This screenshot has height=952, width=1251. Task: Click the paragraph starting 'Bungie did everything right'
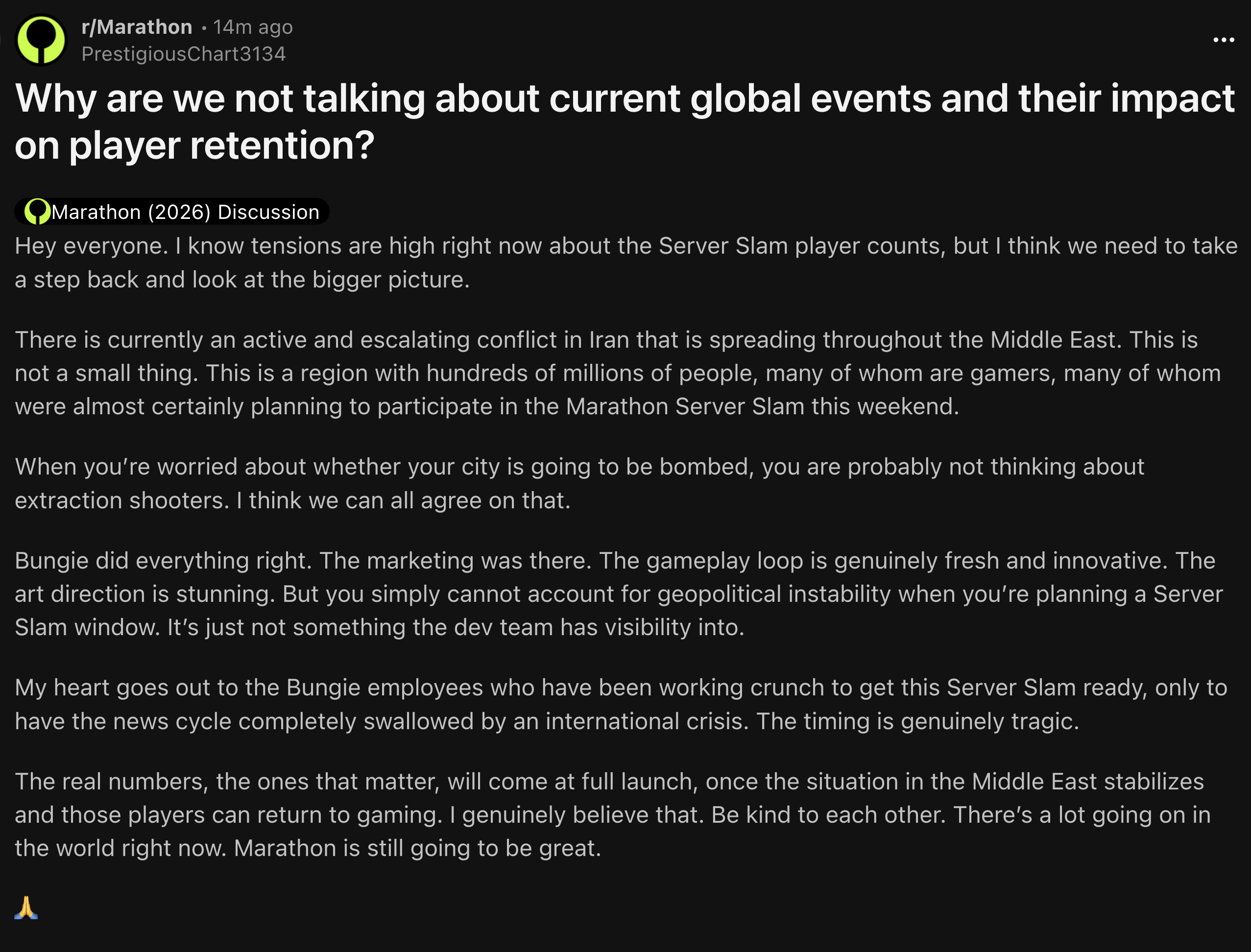[x=619, y=594]
